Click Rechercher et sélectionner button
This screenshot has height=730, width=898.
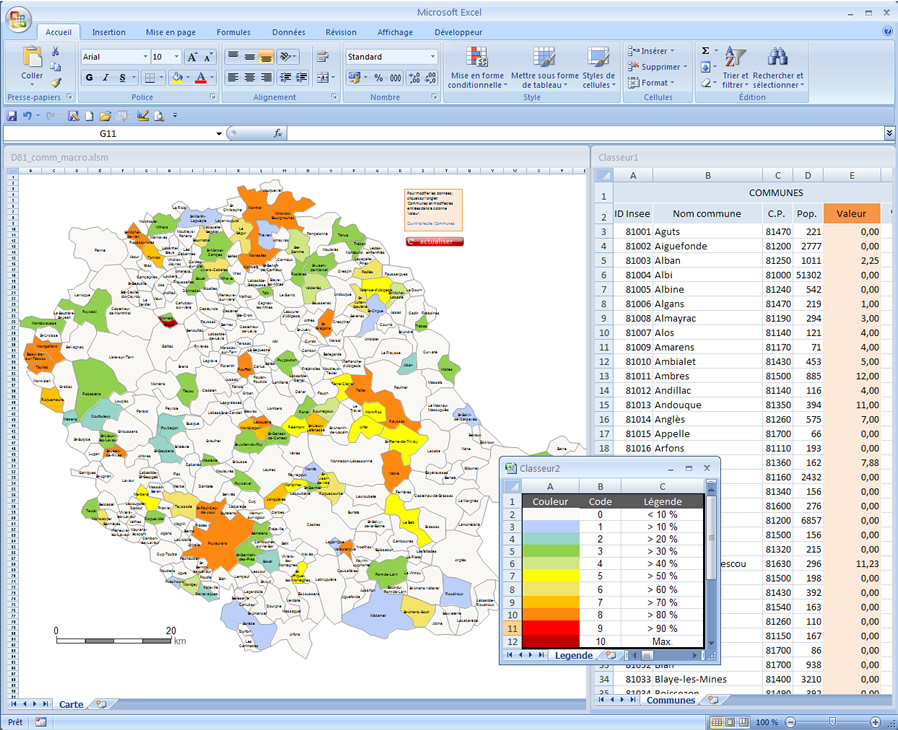tap(778, 68)
